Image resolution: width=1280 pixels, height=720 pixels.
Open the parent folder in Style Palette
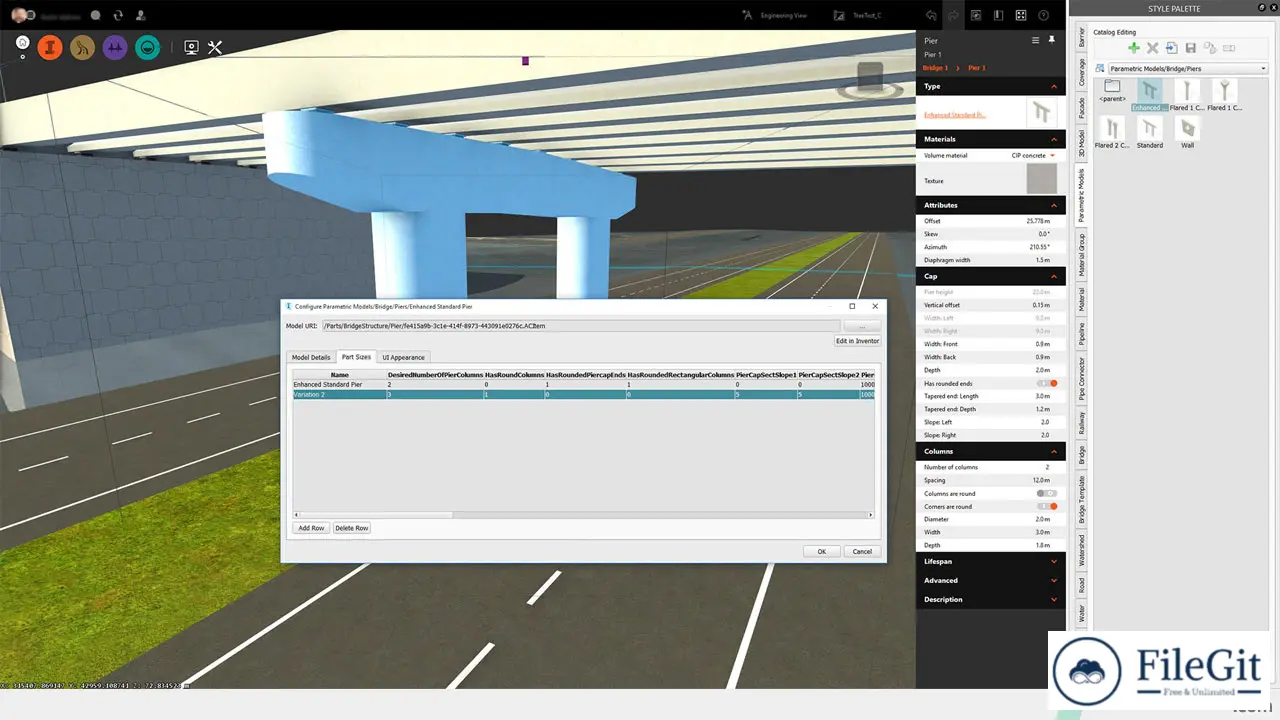tap(1112, 92)
